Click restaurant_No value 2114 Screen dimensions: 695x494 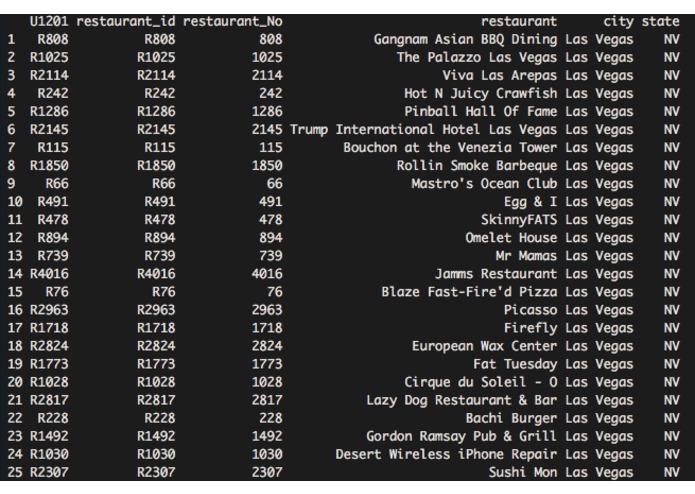tap(267, 76)
